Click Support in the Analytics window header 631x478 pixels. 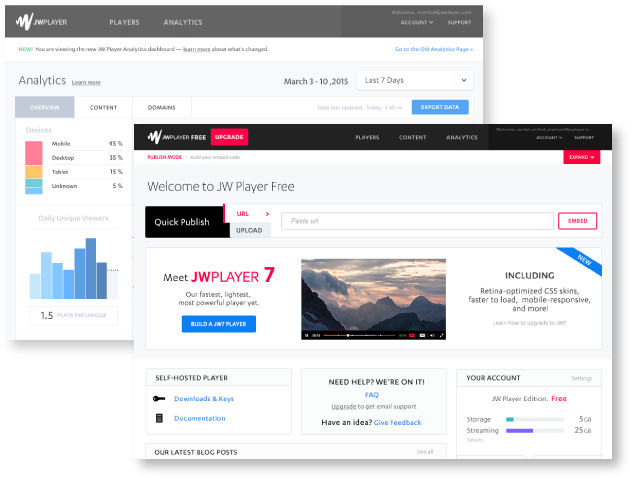pyautogui.click(x=459, y=23)
